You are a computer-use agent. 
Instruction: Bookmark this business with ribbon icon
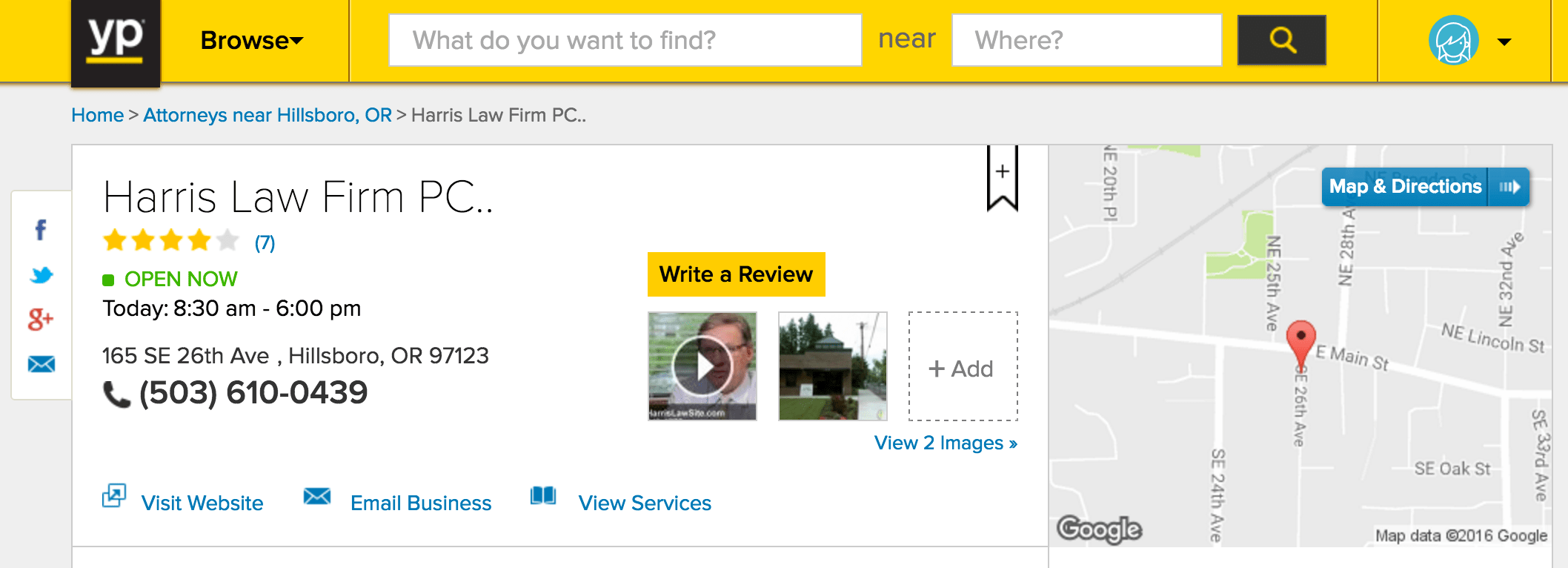click(x=1002, y=178)
